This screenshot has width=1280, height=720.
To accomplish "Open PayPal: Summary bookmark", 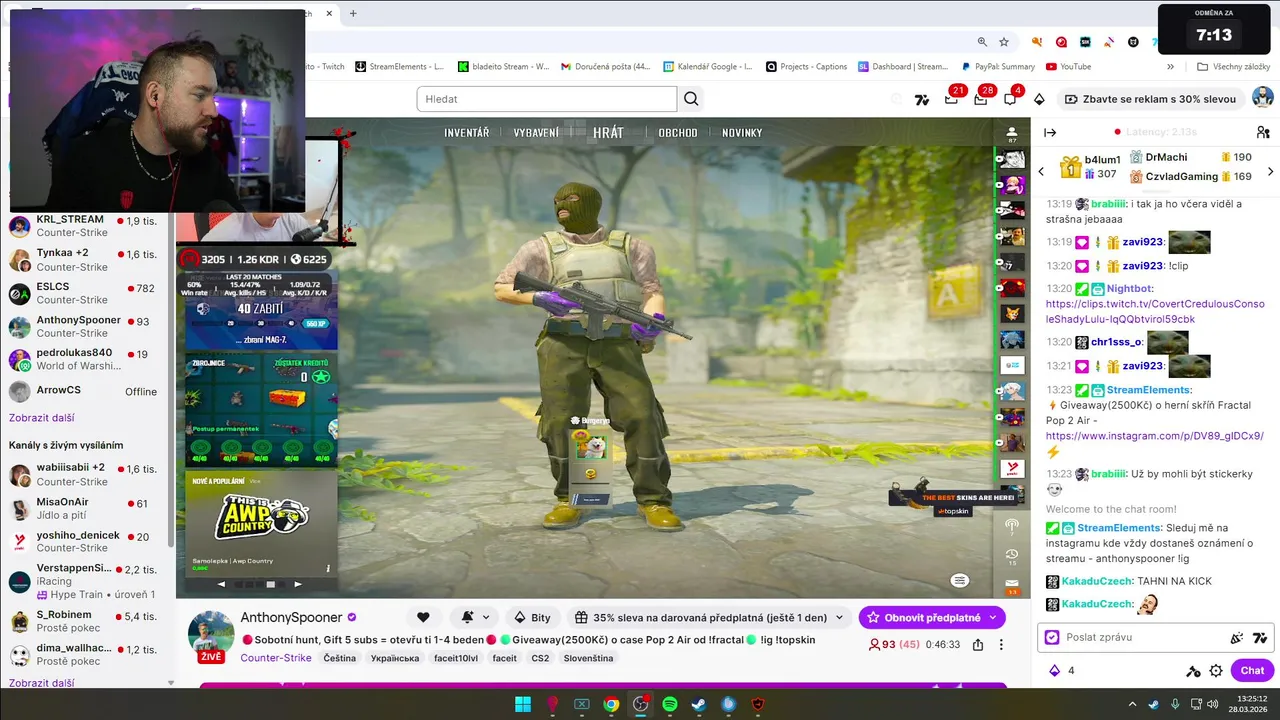I will point(997,67).
